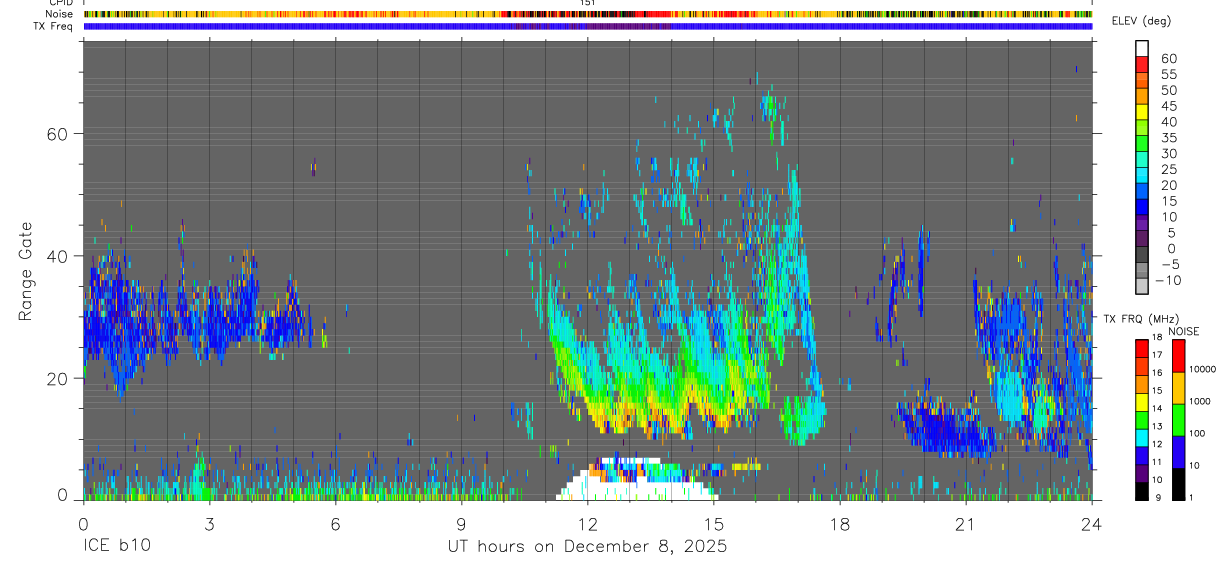Select the cyan 12 MHz frequency swatch
The image size is (1228, 567).
point(1142,436)
